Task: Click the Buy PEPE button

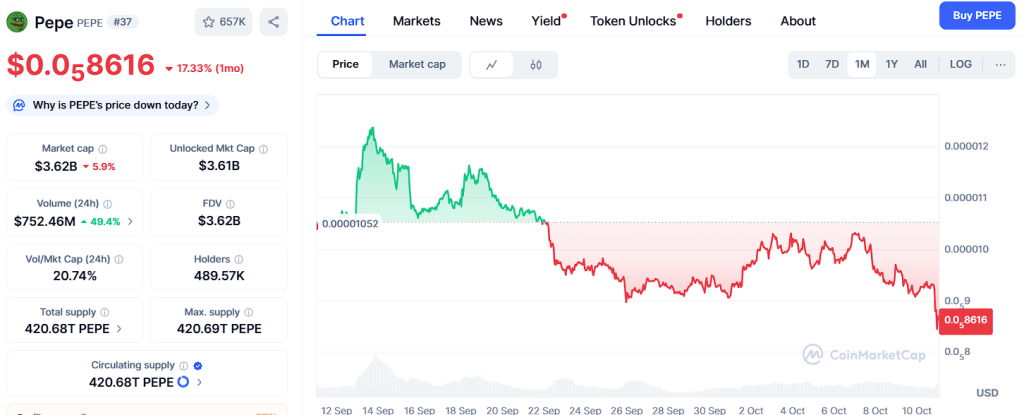Action: click(976, 16)
